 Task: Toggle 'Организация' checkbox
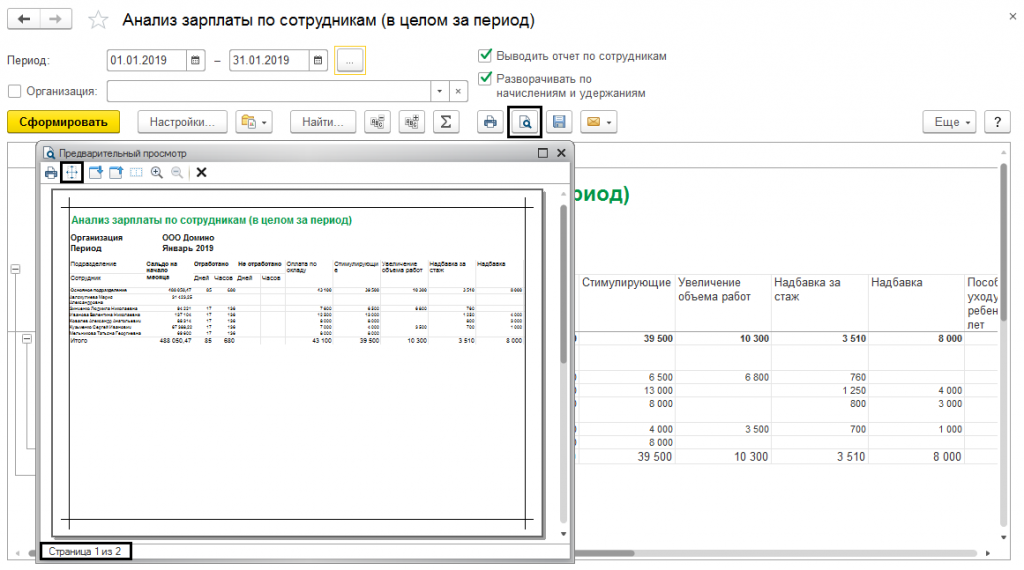click(x=15, y=91)
